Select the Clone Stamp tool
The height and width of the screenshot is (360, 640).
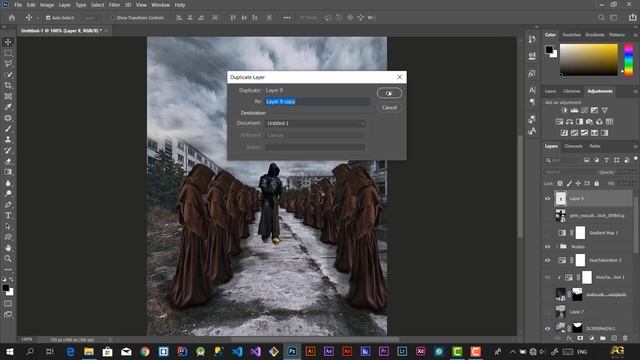tap(8, 140)
